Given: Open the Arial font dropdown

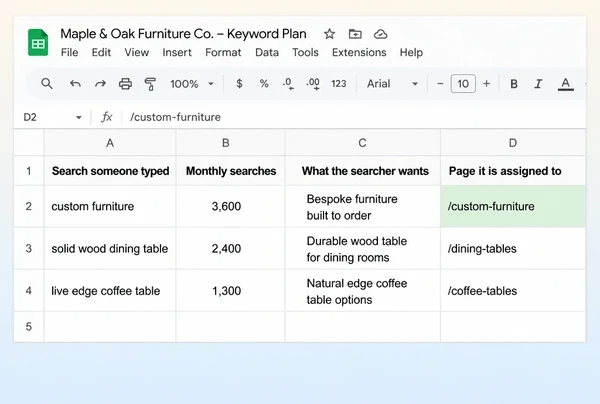Looking at the screenshot, I should point(392,84).
